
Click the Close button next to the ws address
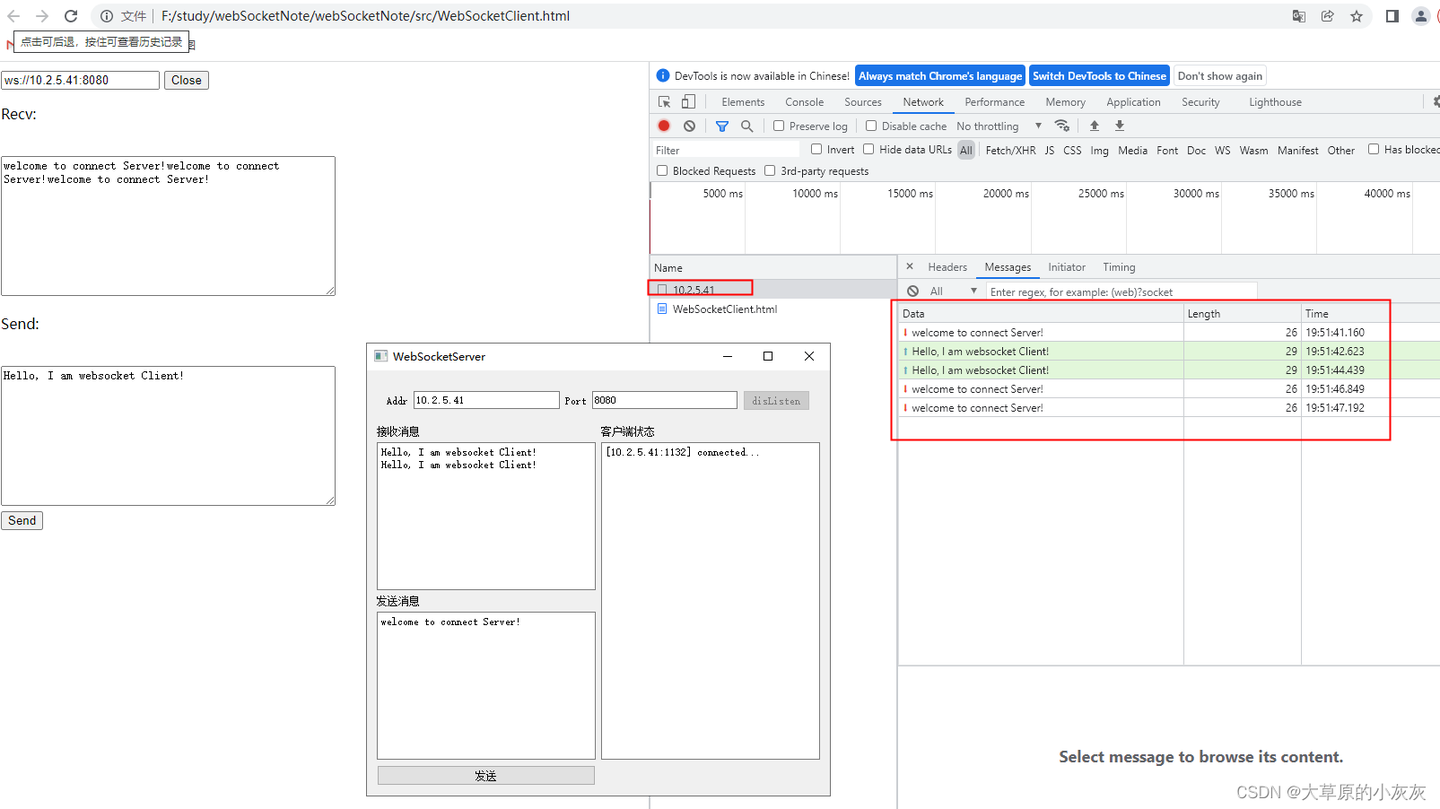click(x=186, y=80)
